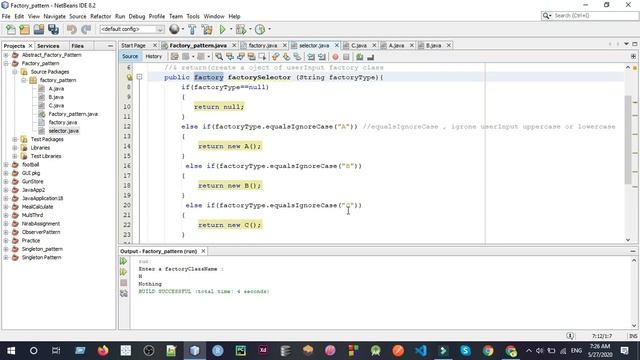Select A.java in the project tree

click(x=56, y=89)
